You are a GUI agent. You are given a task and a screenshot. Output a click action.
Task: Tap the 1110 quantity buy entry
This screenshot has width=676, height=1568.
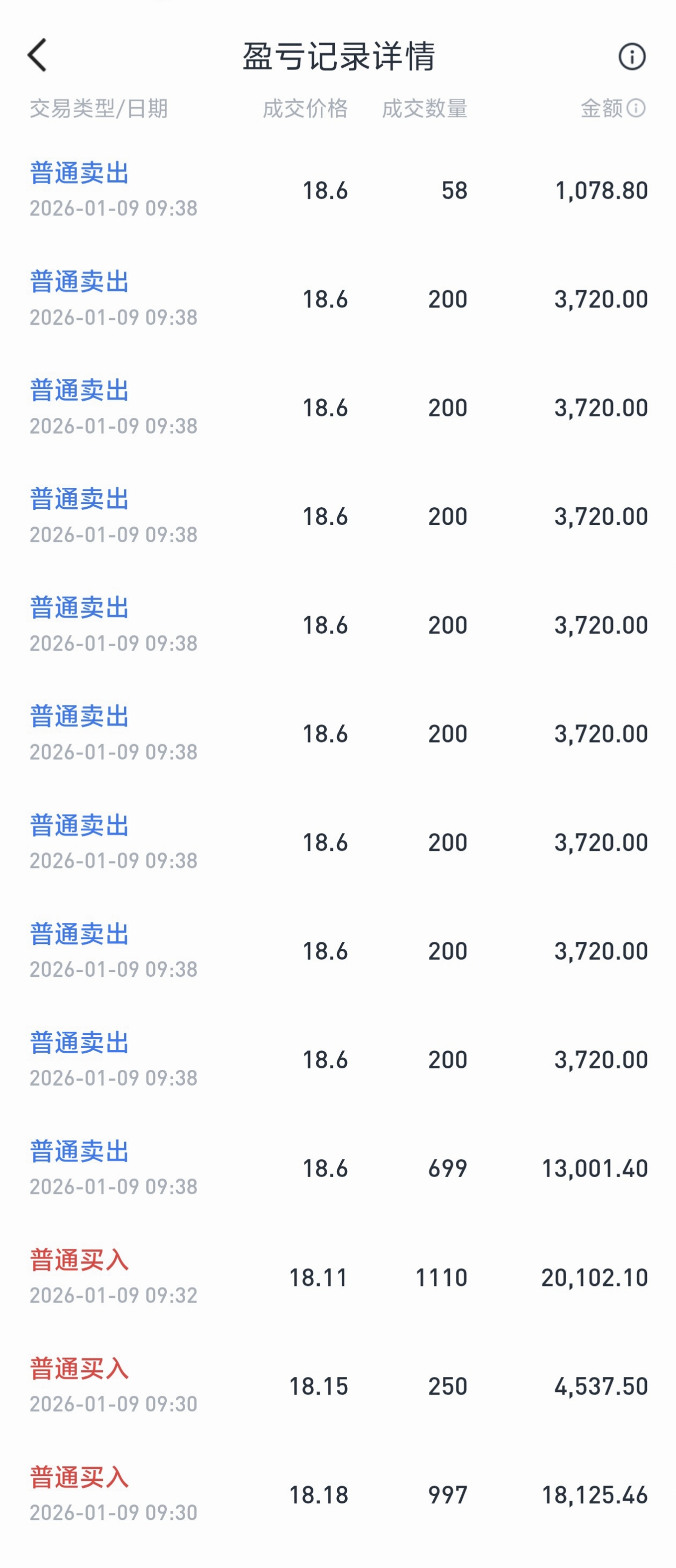441,1278
